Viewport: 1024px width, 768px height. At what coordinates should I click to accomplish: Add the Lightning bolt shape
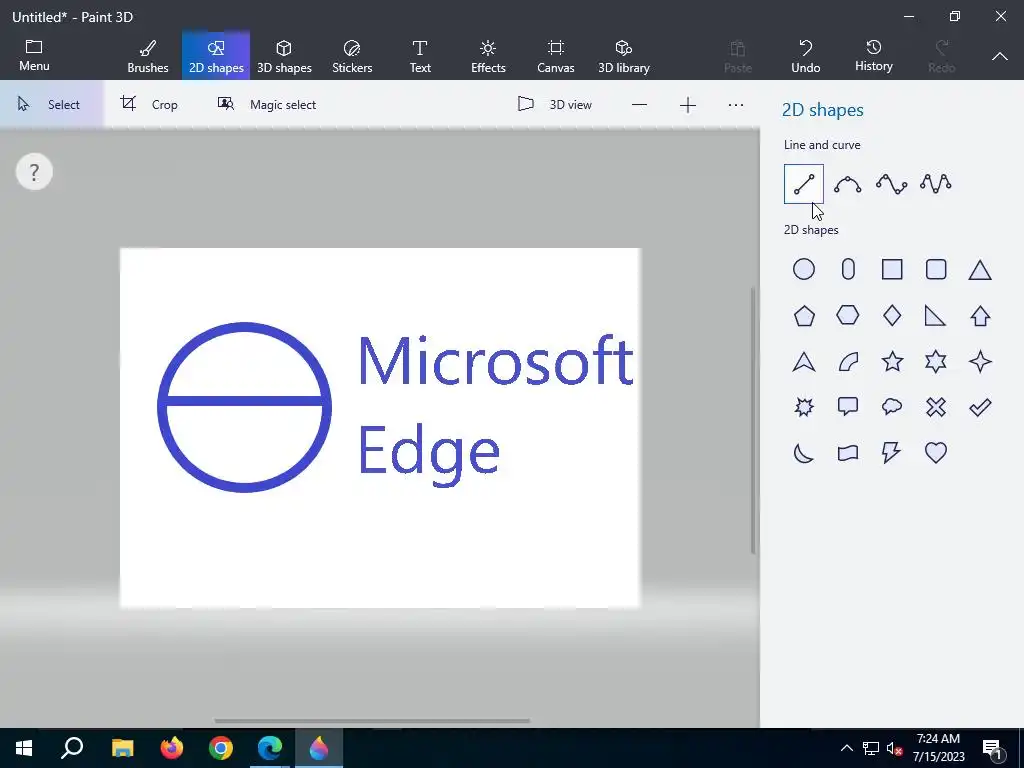pos(891,453)
